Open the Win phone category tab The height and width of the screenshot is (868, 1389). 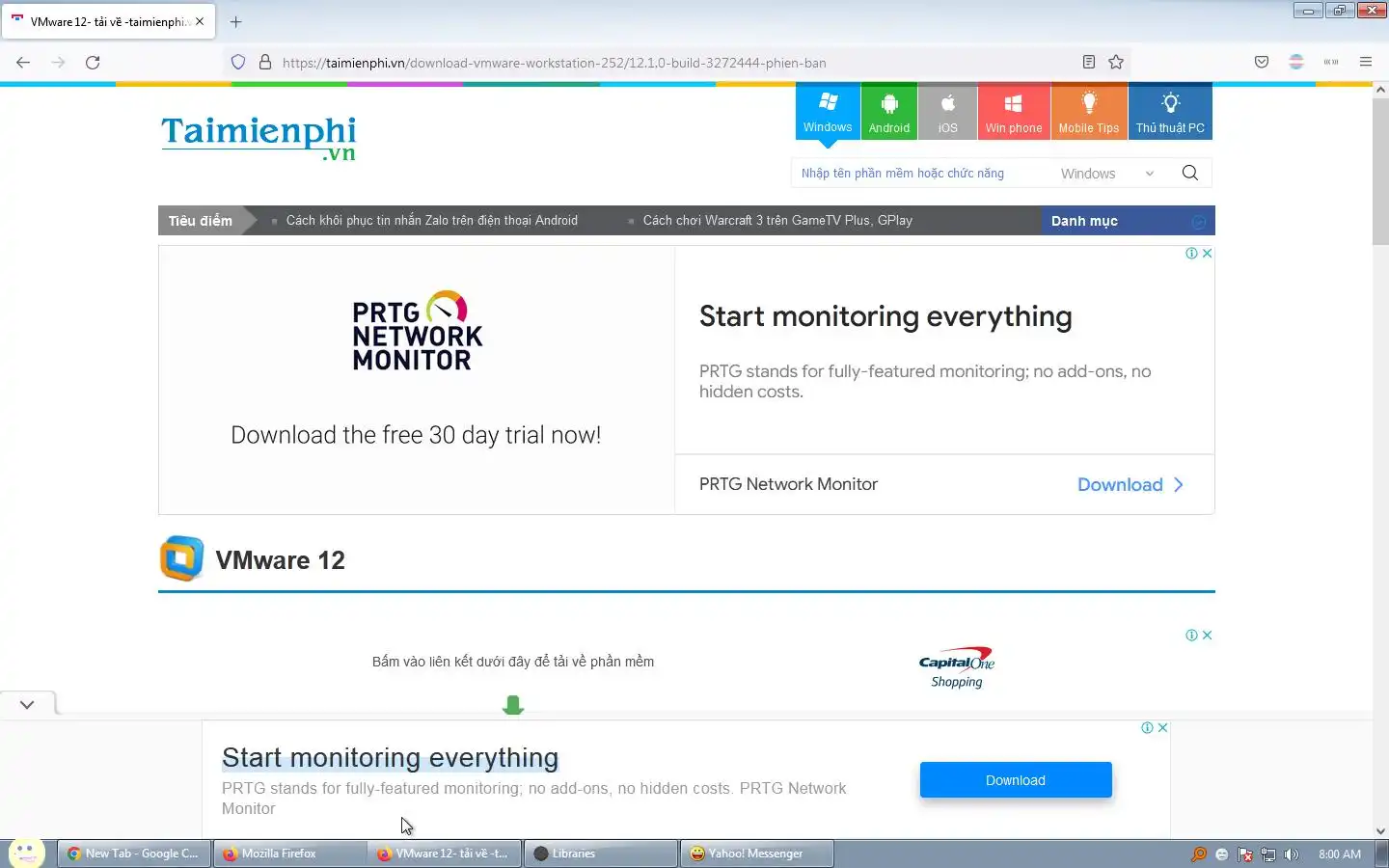click(1014, 113)
